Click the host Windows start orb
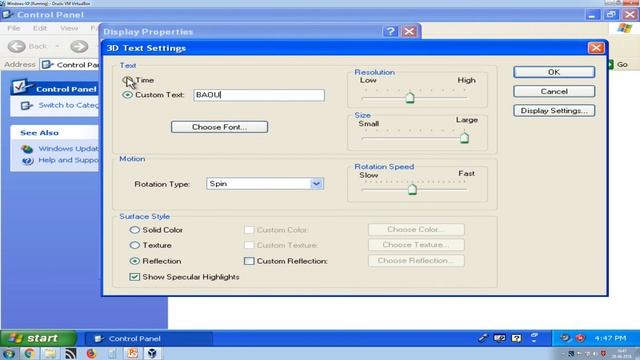Screen dimensions: 640x360 pos(9,353)
